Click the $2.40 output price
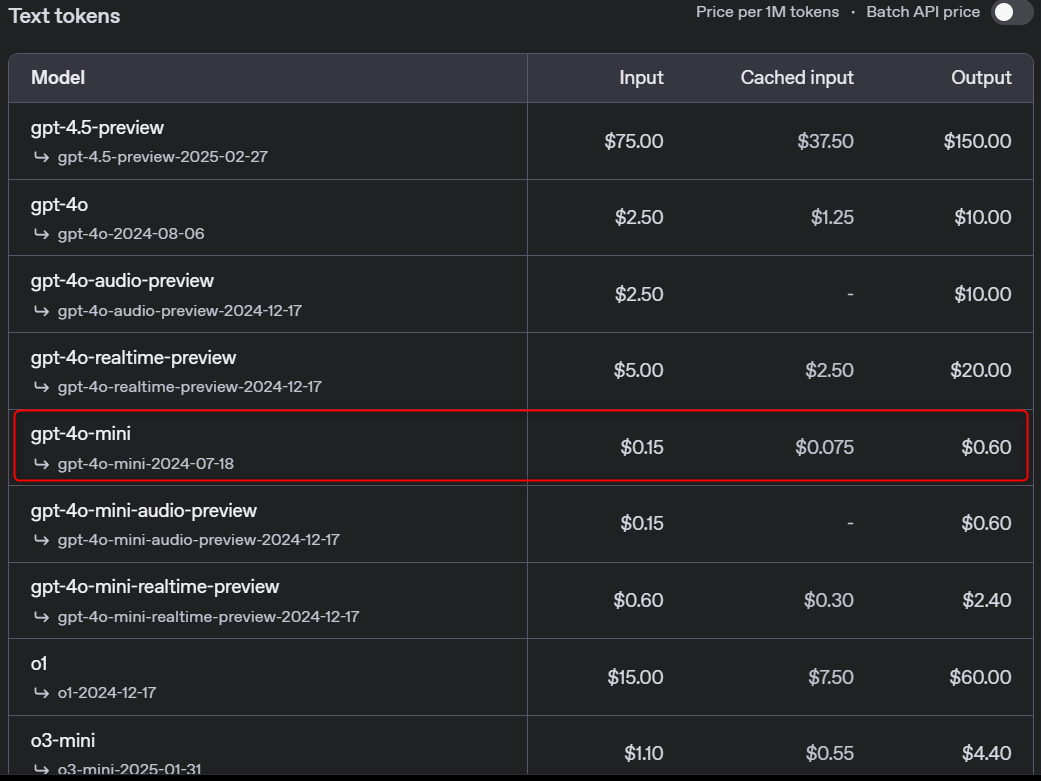 point(987,600)
